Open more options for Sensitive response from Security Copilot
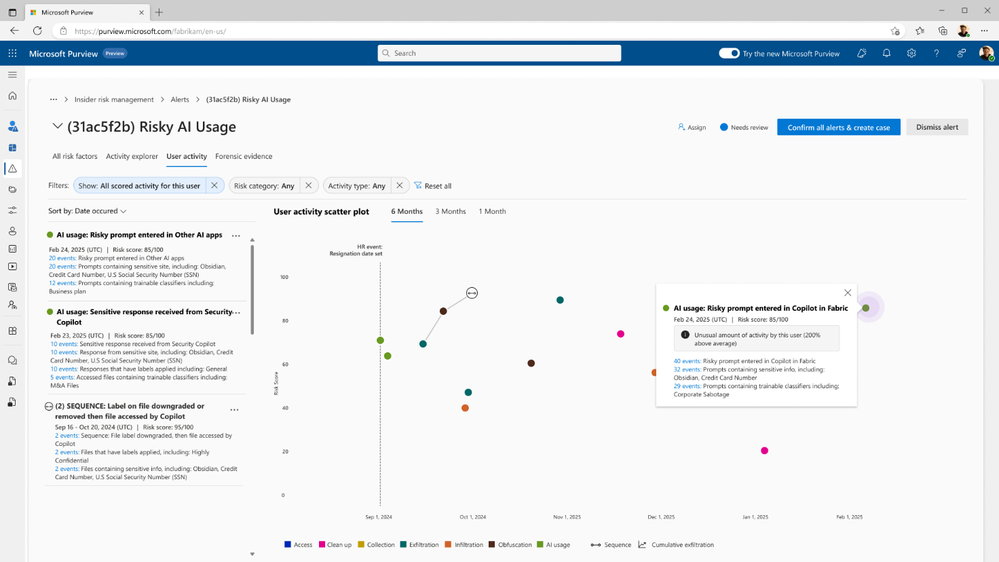The image size is (999, 562). (x=237, y=312)
